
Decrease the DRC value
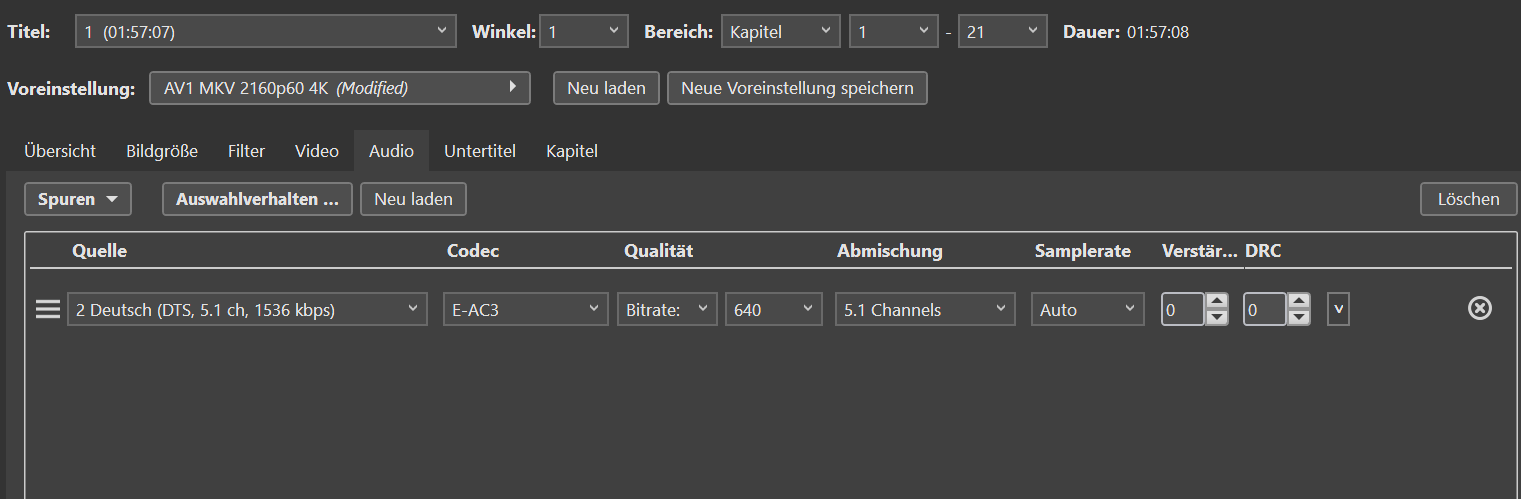click(1299, 318)
